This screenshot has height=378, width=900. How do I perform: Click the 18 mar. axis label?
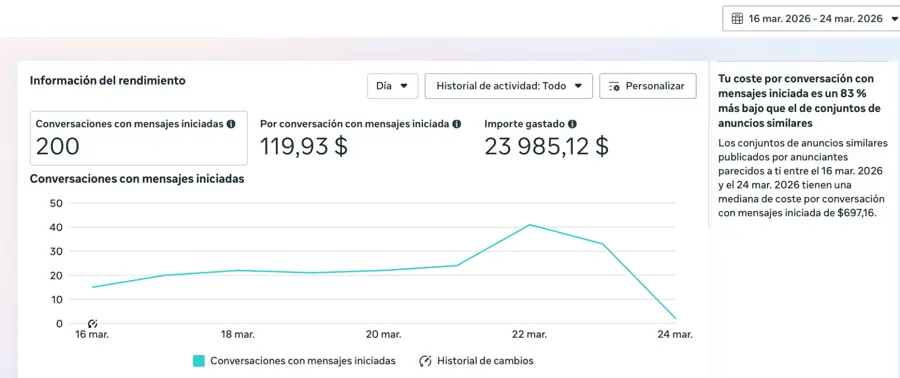pos(238,334)
